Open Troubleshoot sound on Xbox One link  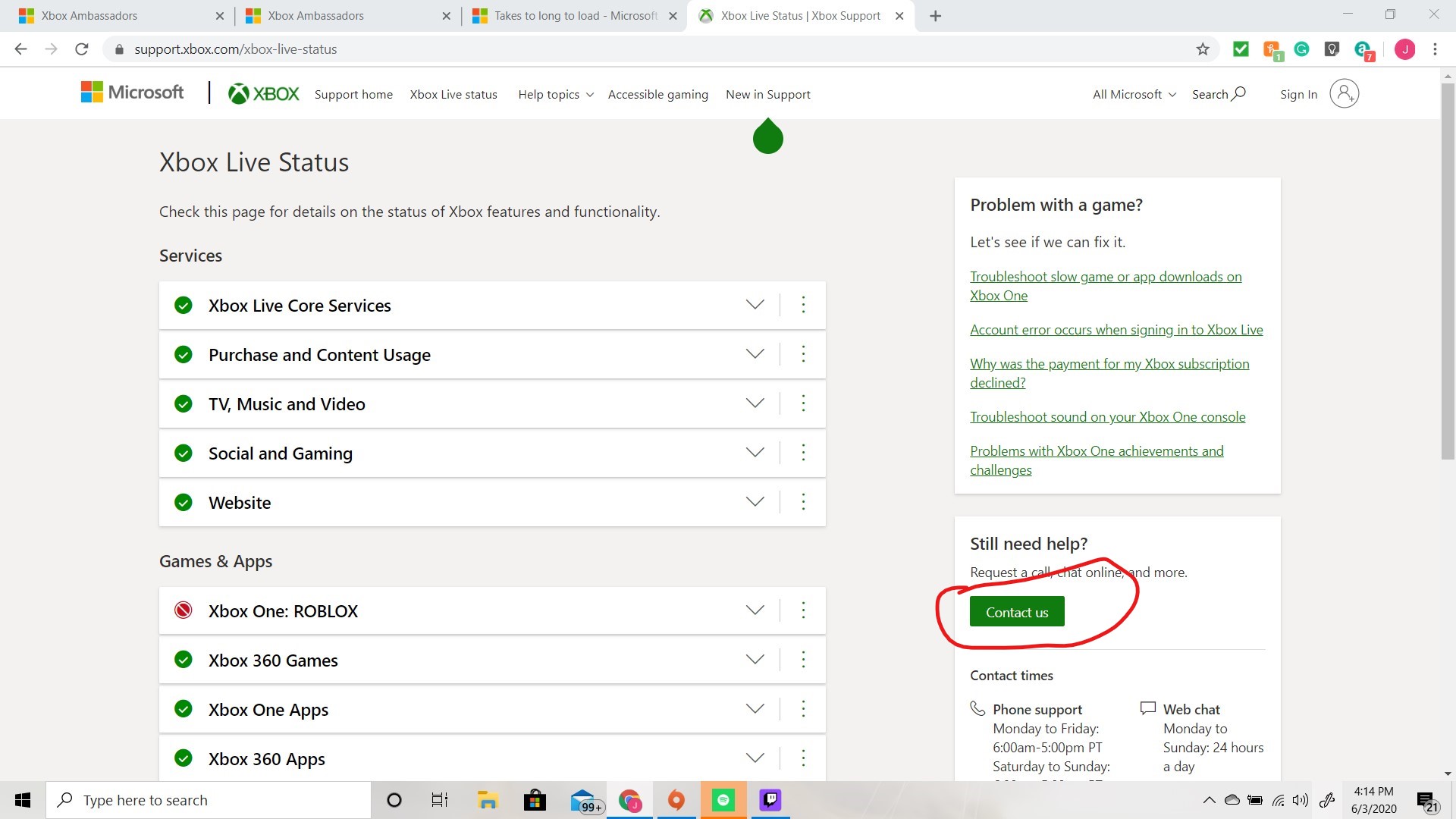pos(1107,417)
